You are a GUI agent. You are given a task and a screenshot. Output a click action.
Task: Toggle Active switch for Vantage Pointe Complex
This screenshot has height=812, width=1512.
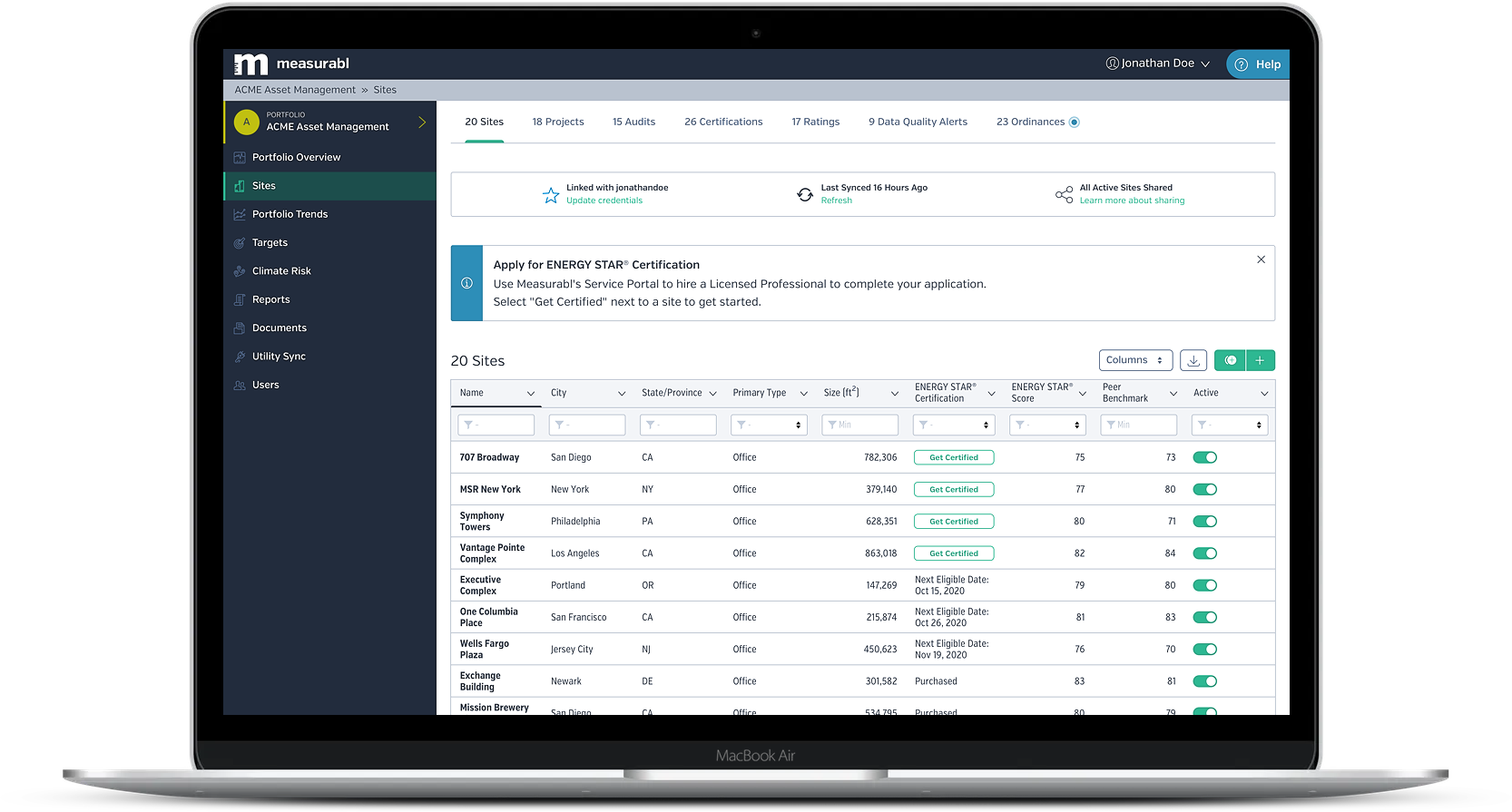pyautogui.click(x=1205, y=553)
